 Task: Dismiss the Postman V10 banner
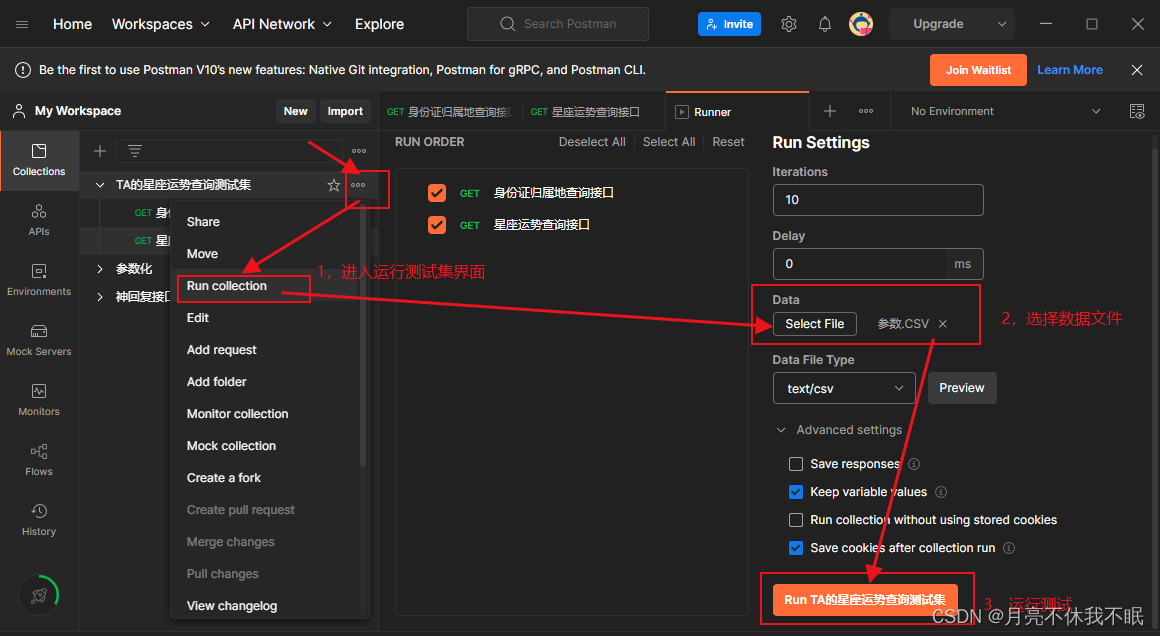pyautogui.click(x=1137, y=70)
